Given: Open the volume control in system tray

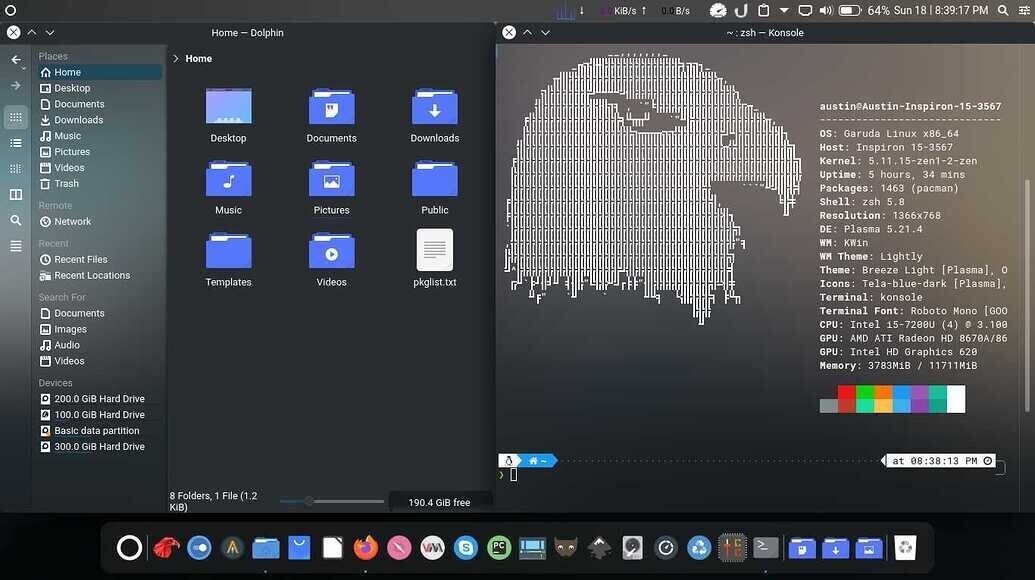Looking at the screenshot, I should click(826, 11).
